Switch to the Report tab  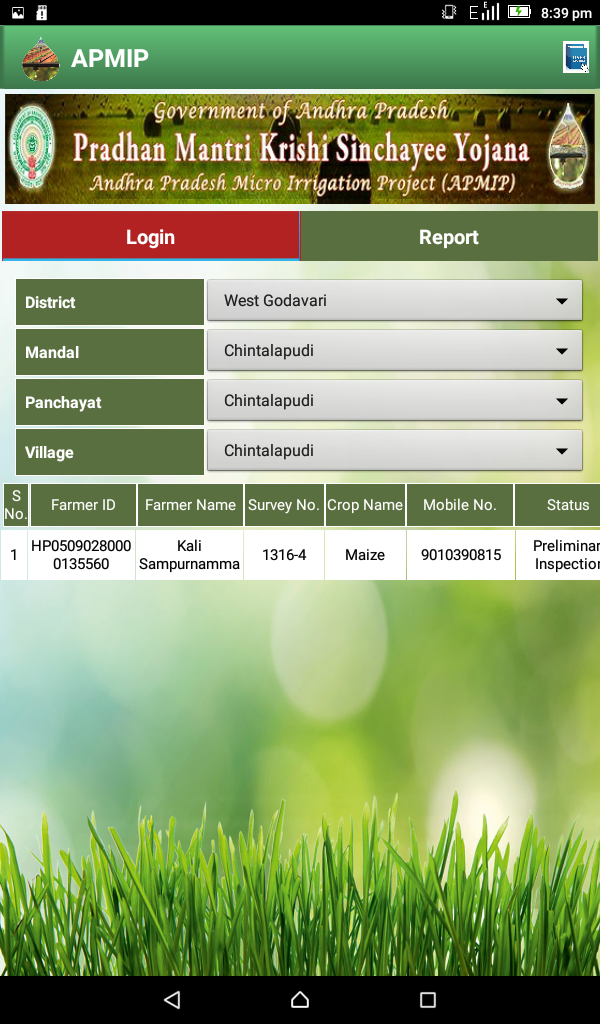pos(449,236)
